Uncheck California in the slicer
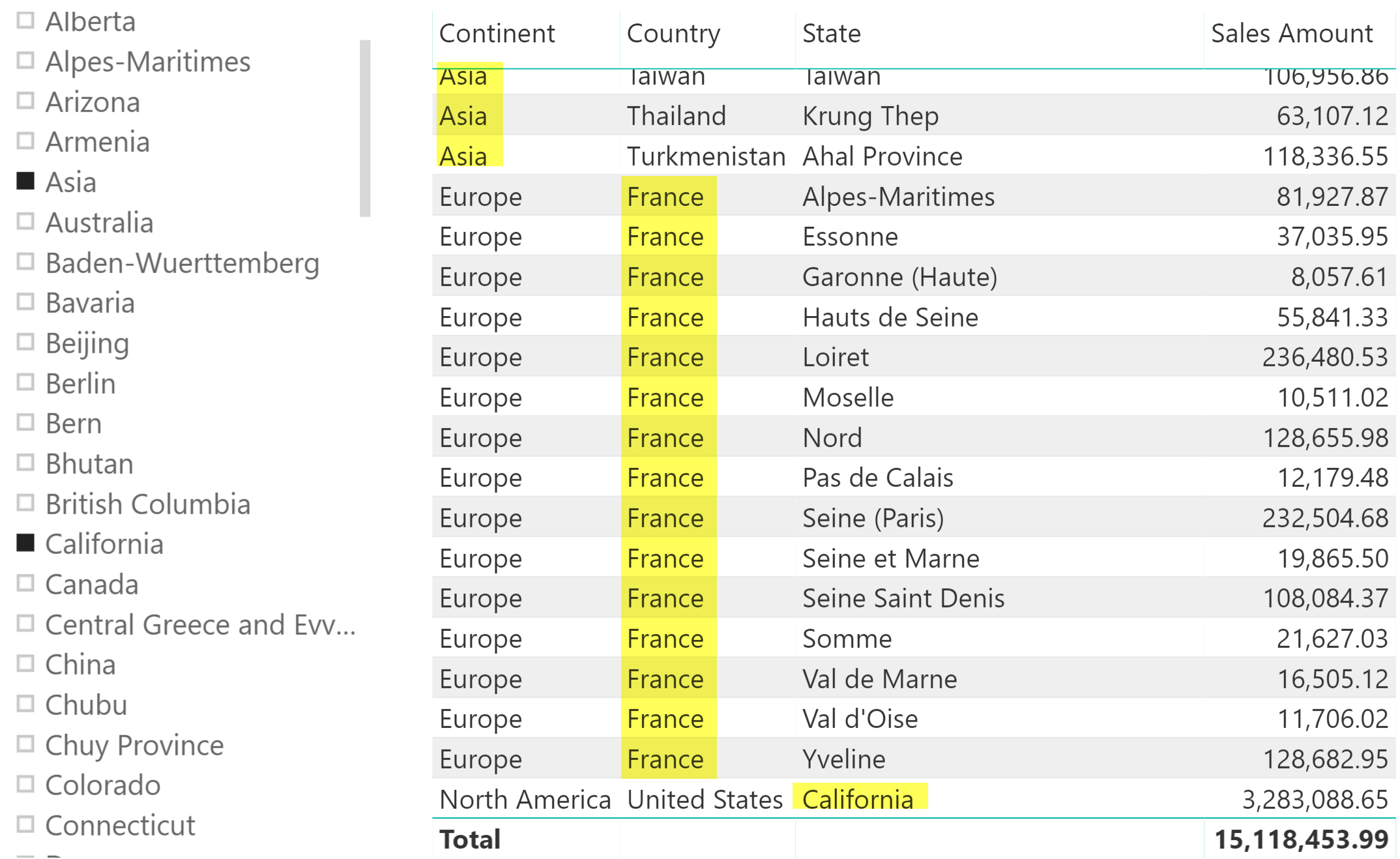This screenshot has height=859, width=1400. click(x=25, y=544)
